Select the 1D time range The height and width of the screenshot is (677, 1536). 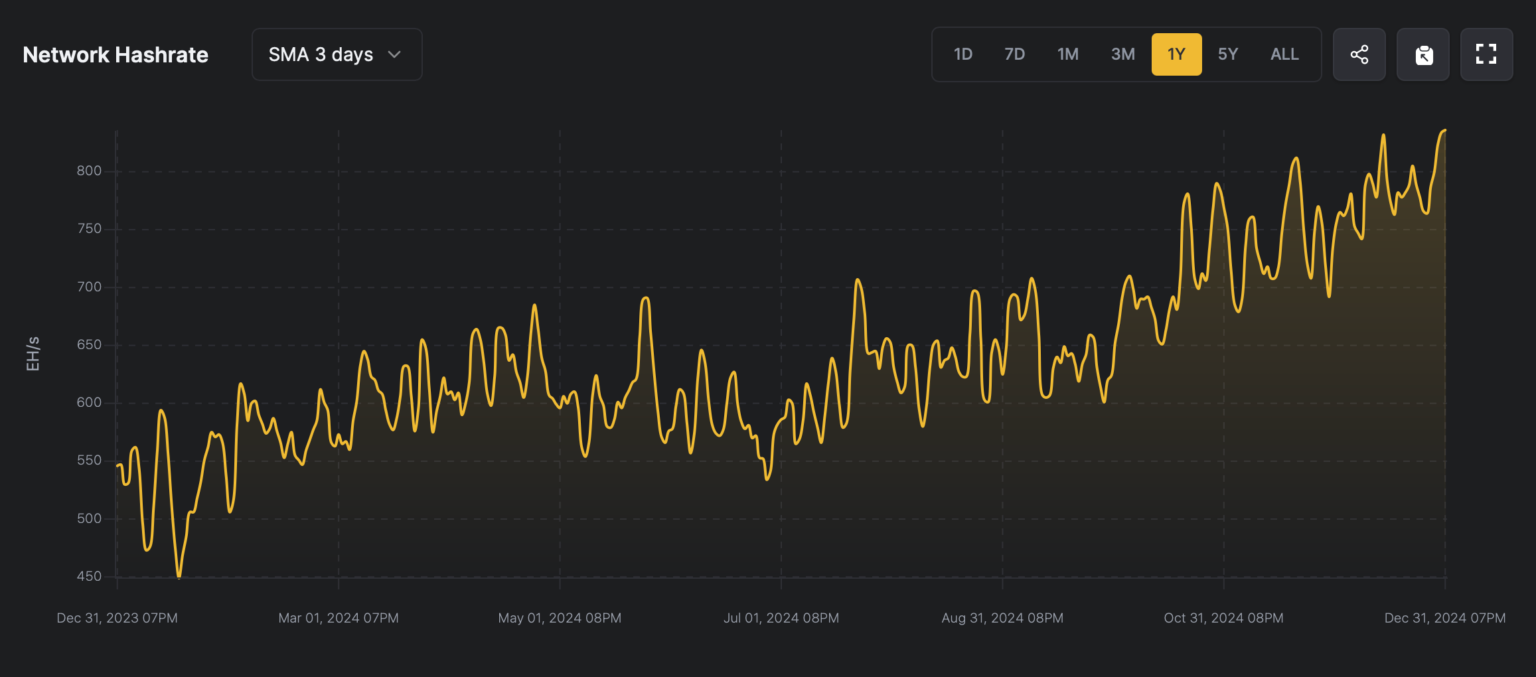click(x=962, y=54)
